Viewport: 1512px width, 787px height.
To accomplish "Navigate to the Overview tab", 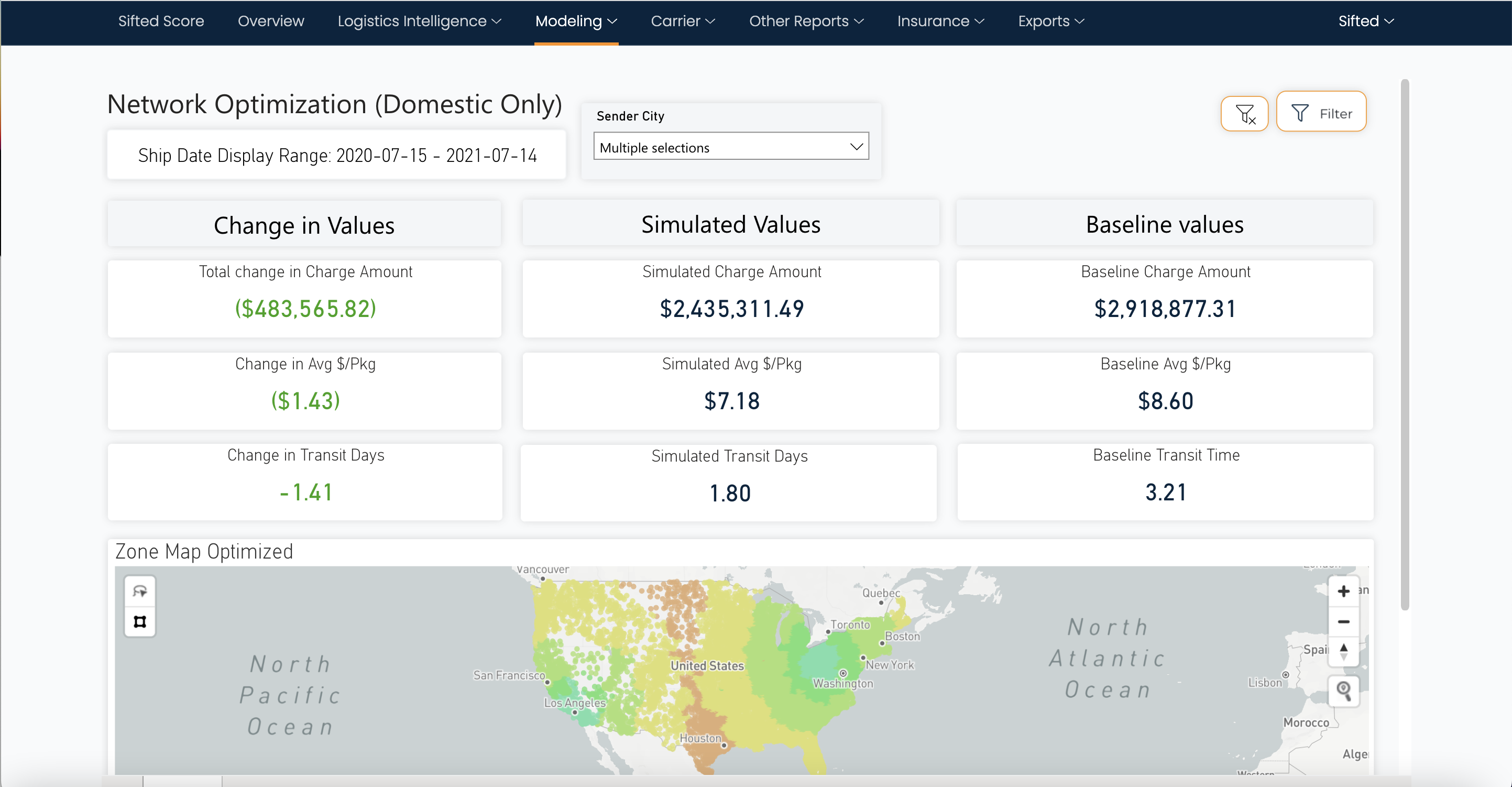I will coord(270,21).
